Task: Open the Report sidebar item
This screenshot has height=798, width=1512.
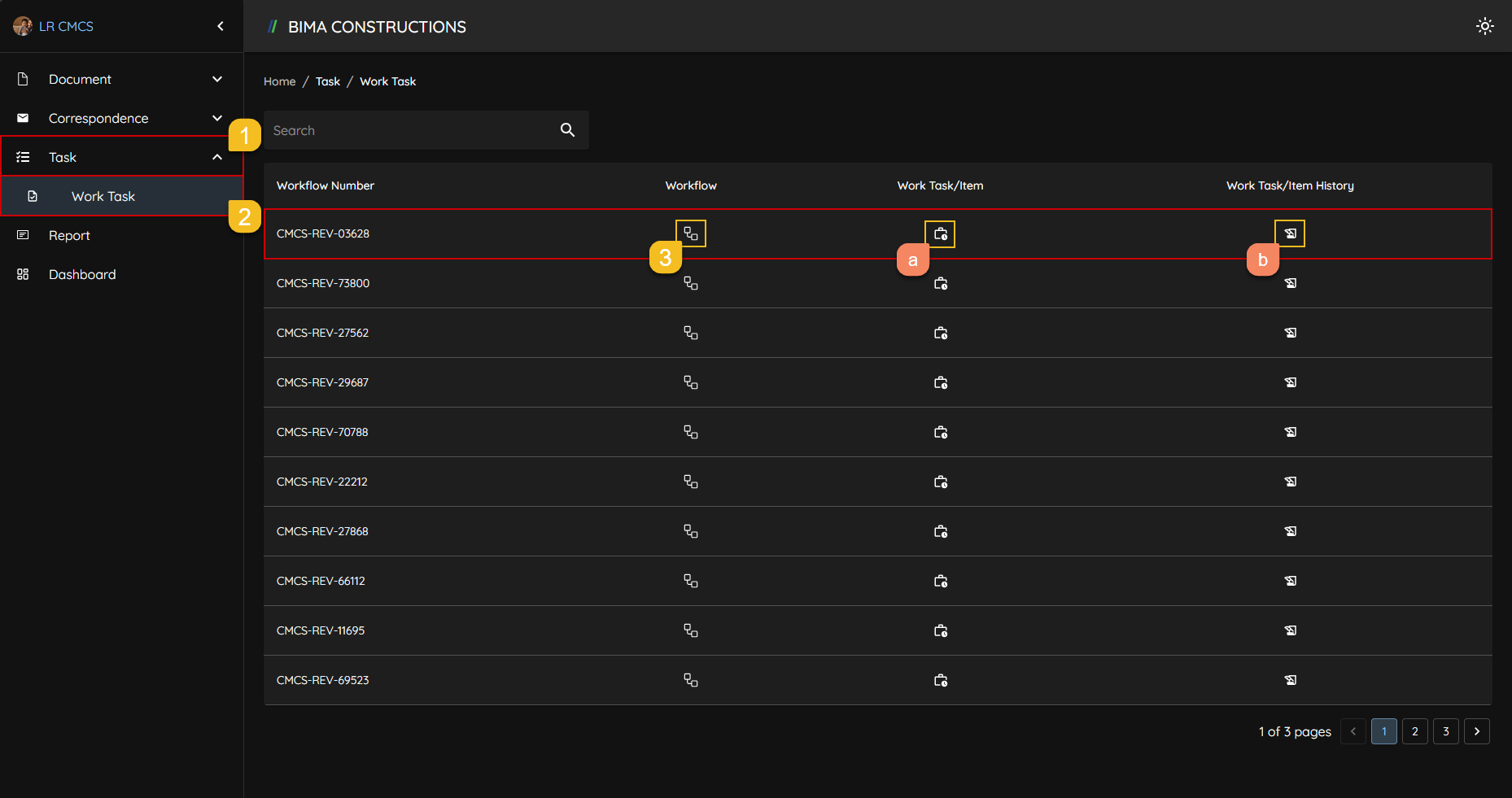Action: pyautogui.click(x=69, y=235)
